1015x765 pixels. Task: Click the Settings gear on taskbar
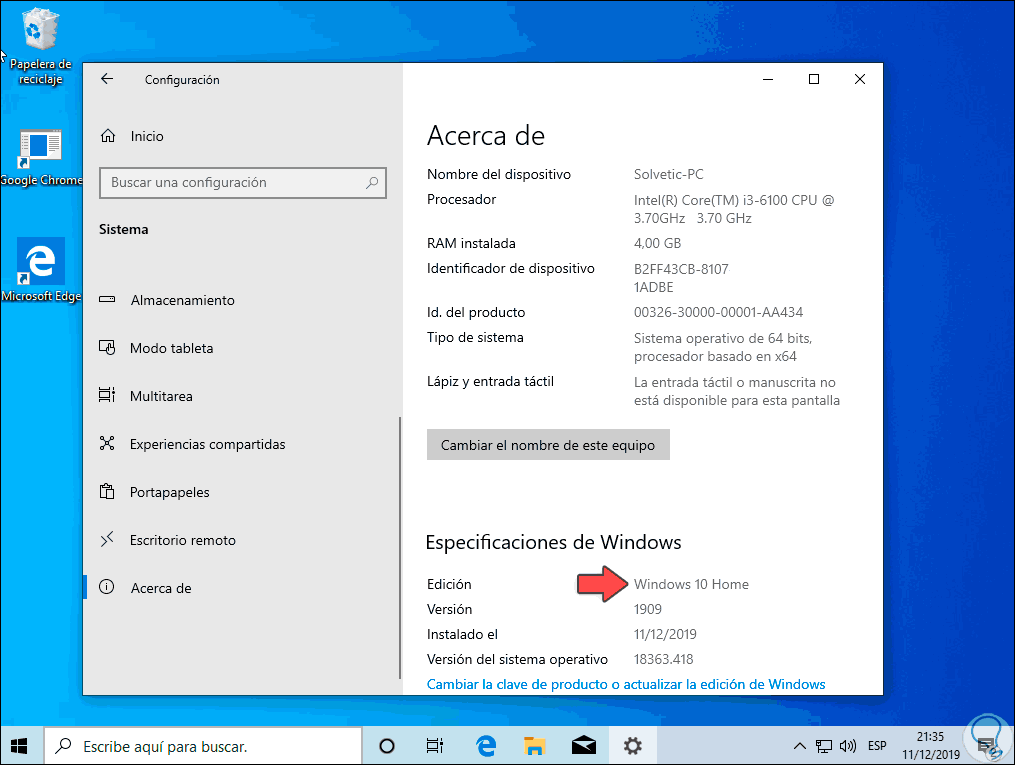tap(632, 746)
